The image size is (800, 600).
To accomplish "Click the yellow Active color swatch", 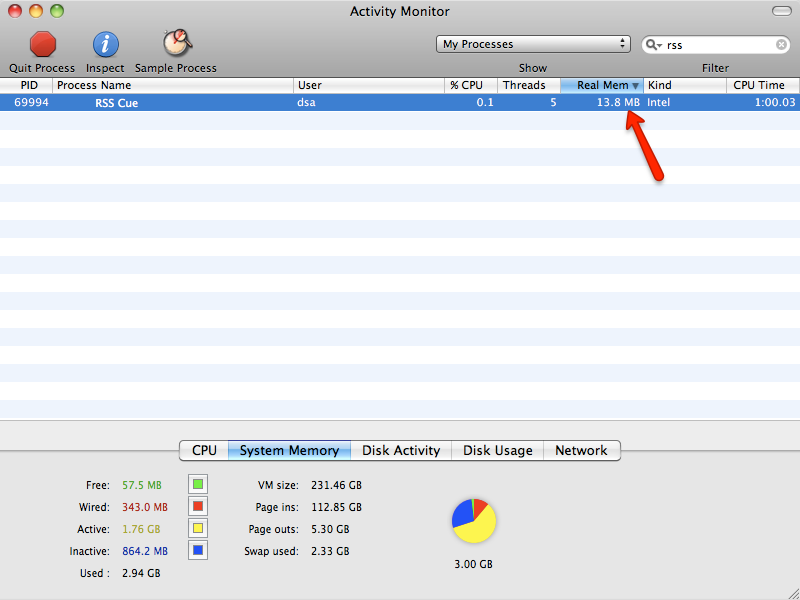I will (198, 529).
